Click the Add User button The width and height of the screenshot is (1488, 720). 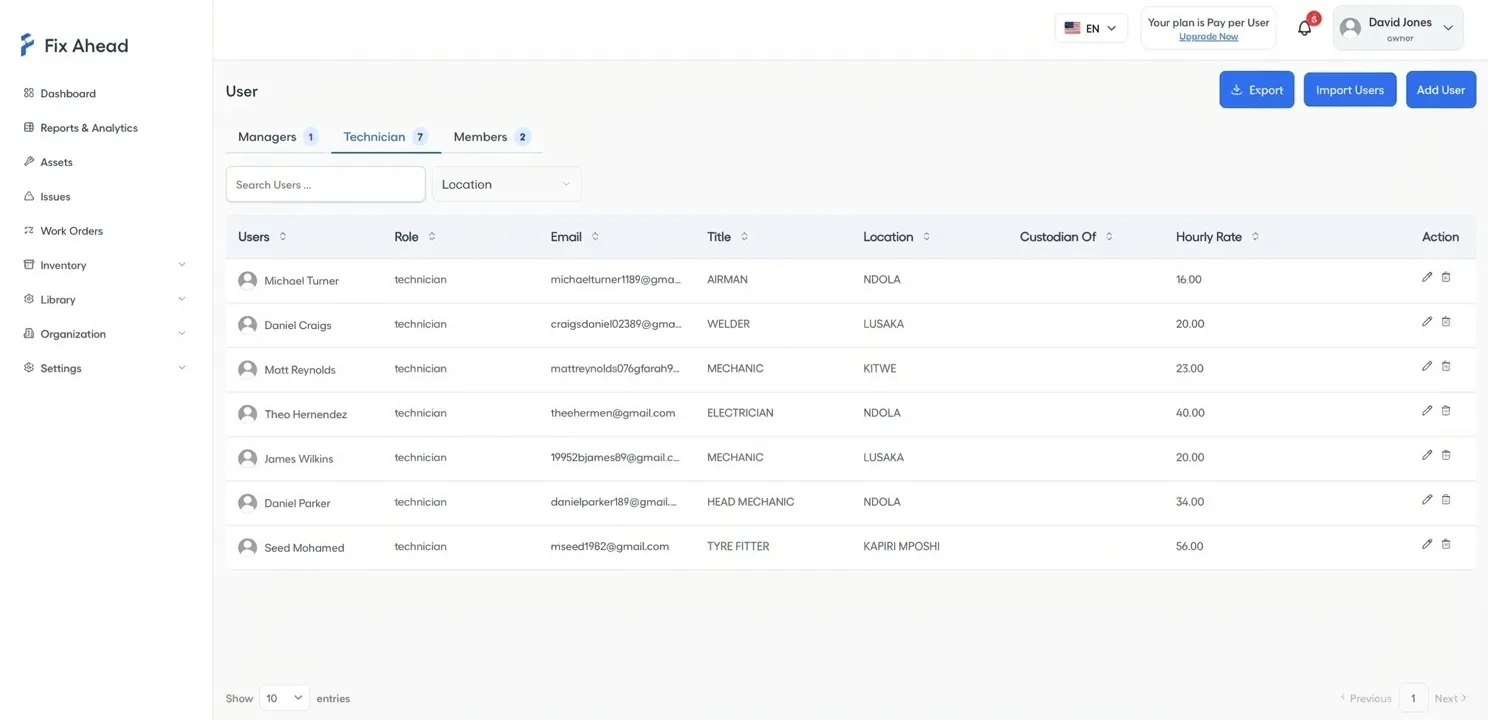pos(1440,90)
